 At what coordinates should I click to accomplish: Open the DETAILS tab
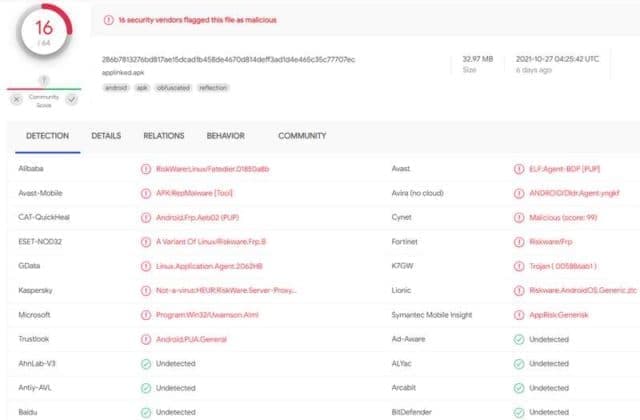pyautogui.click(x=106, y=135)
